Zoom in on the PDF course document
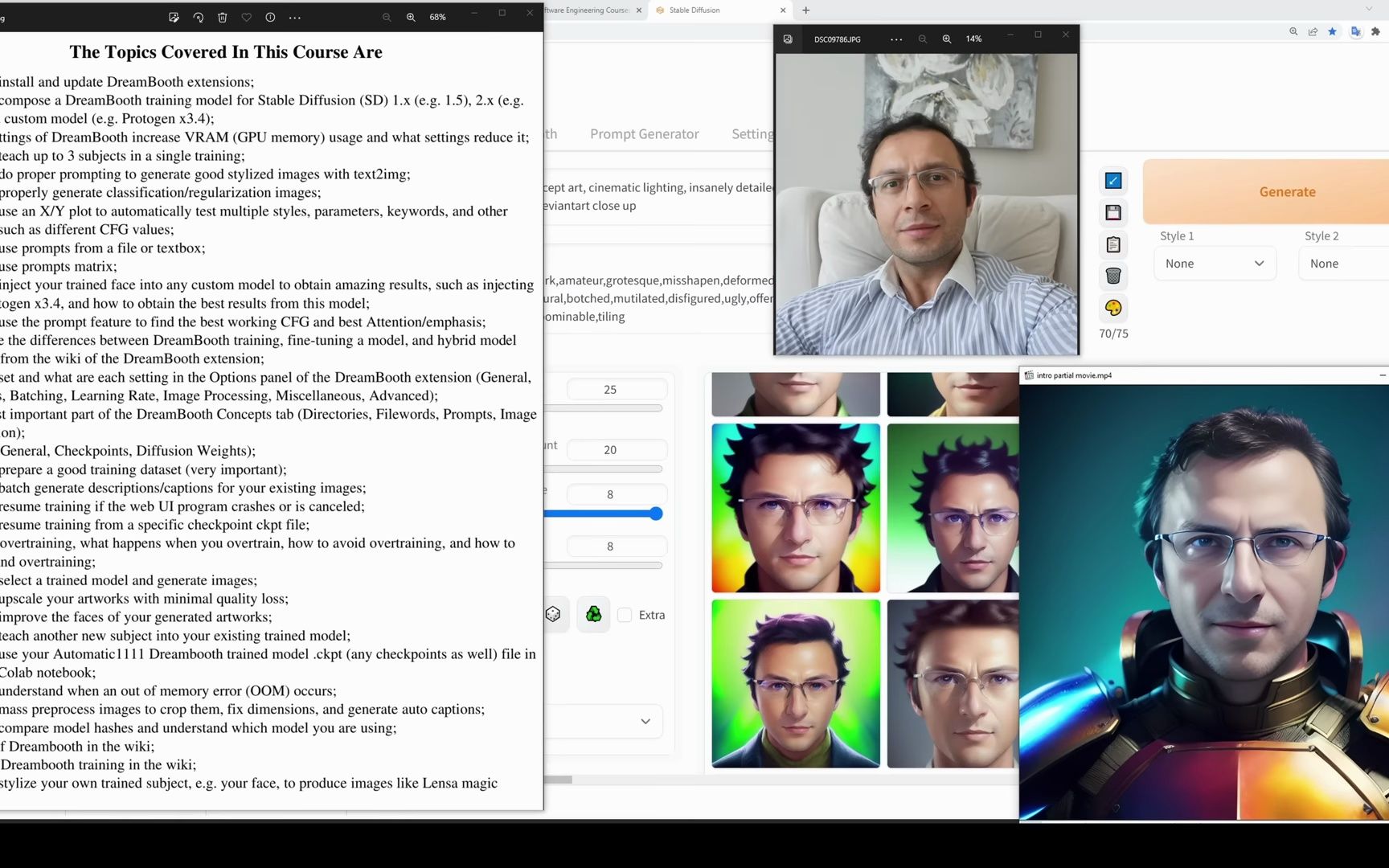Image resolution: width=1389 pixels, height=868 pixels. pyautogui.click(x=410, y=17)
